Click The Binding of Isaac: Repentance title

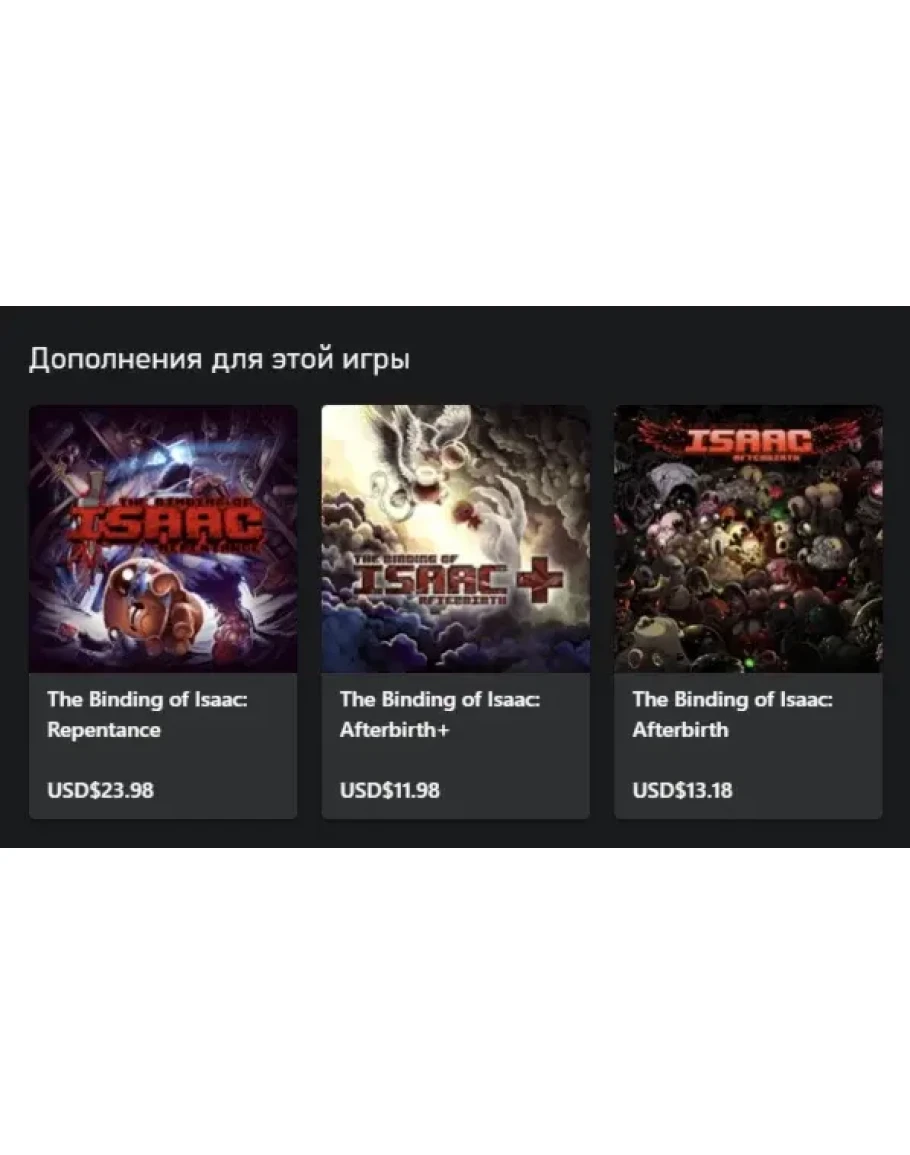point(147,714)
